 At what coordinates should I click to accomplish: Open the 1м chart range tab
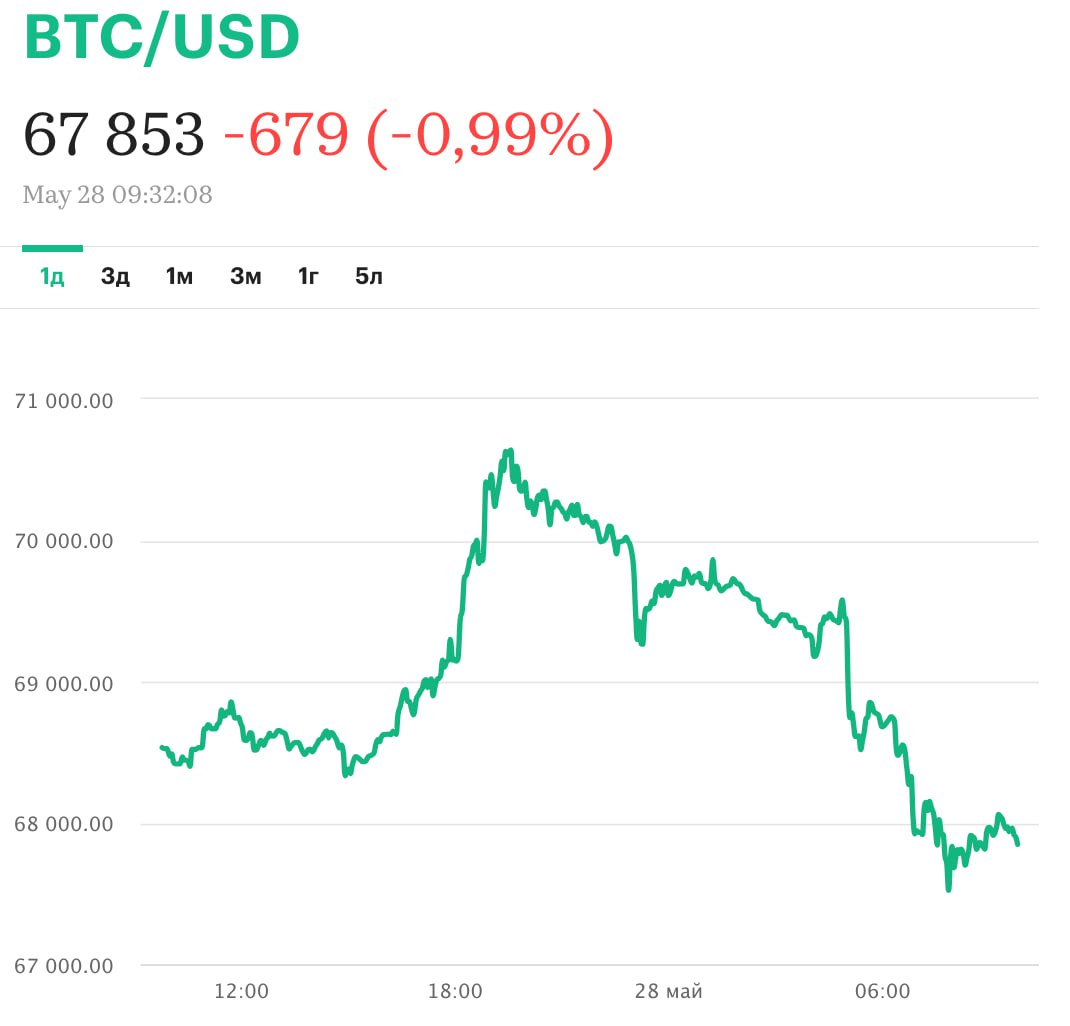[x=179, y=277]
